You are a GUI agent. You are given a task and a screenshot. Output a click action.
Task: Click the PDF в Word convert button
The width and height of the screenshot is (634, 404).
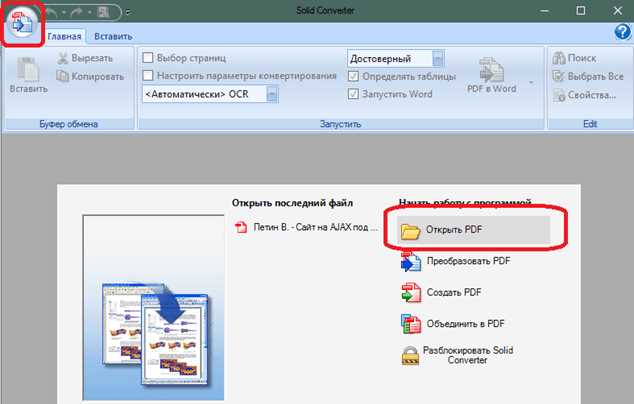pyautogui.click(x=491, y=75)
